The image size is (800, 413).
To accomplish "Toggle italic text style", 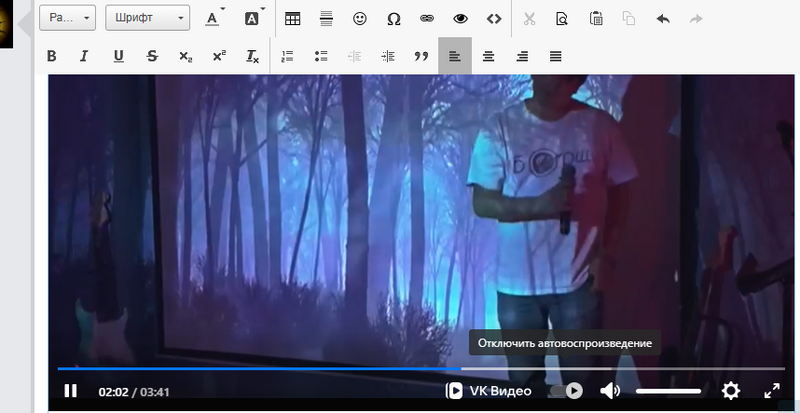I will pyautogui.click(x=85, y=56).
